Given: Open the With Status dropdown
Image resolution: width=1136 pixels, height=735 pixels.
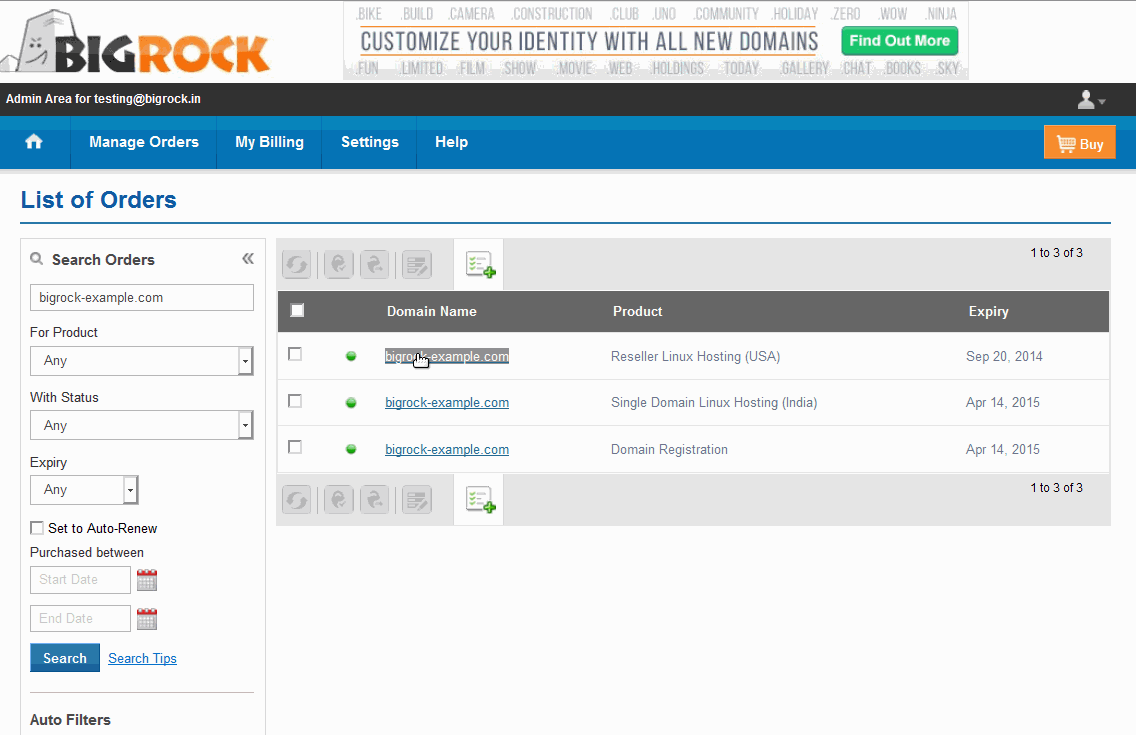Looking at the screenshot, I should [x=141, y=425].
